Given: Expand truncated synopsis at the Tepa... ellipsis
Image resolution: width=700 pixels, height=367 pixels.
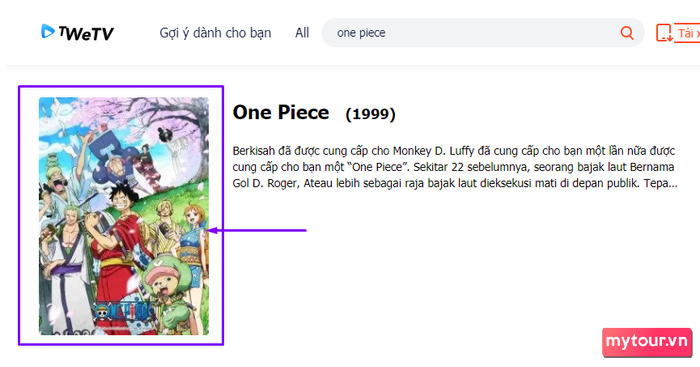Looking at the screenshot, I should 661,183.
